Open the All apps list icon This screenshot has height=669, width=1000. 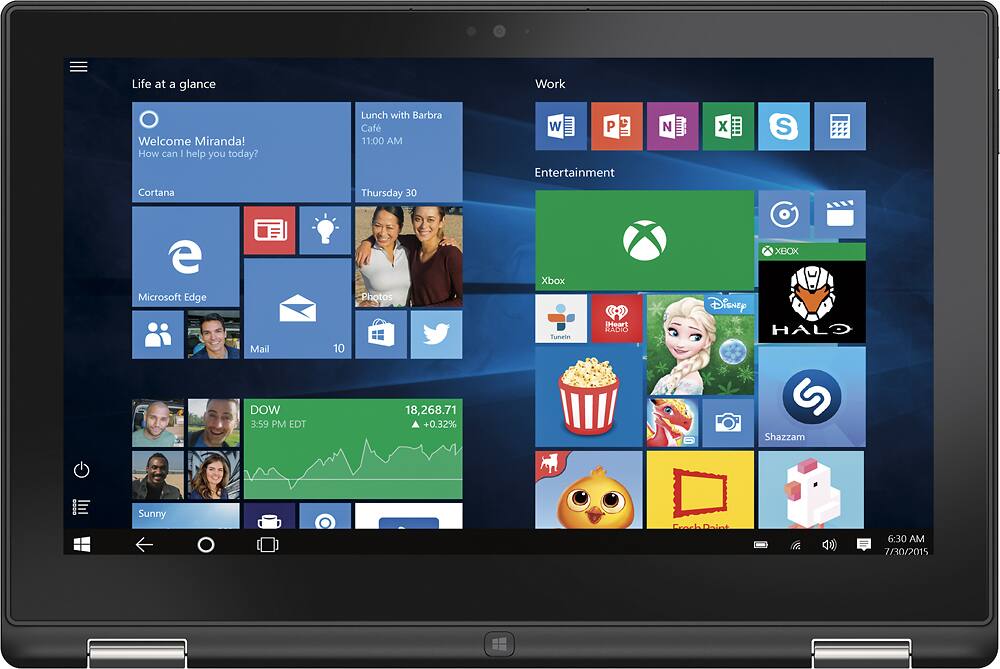tap(82, 507)
